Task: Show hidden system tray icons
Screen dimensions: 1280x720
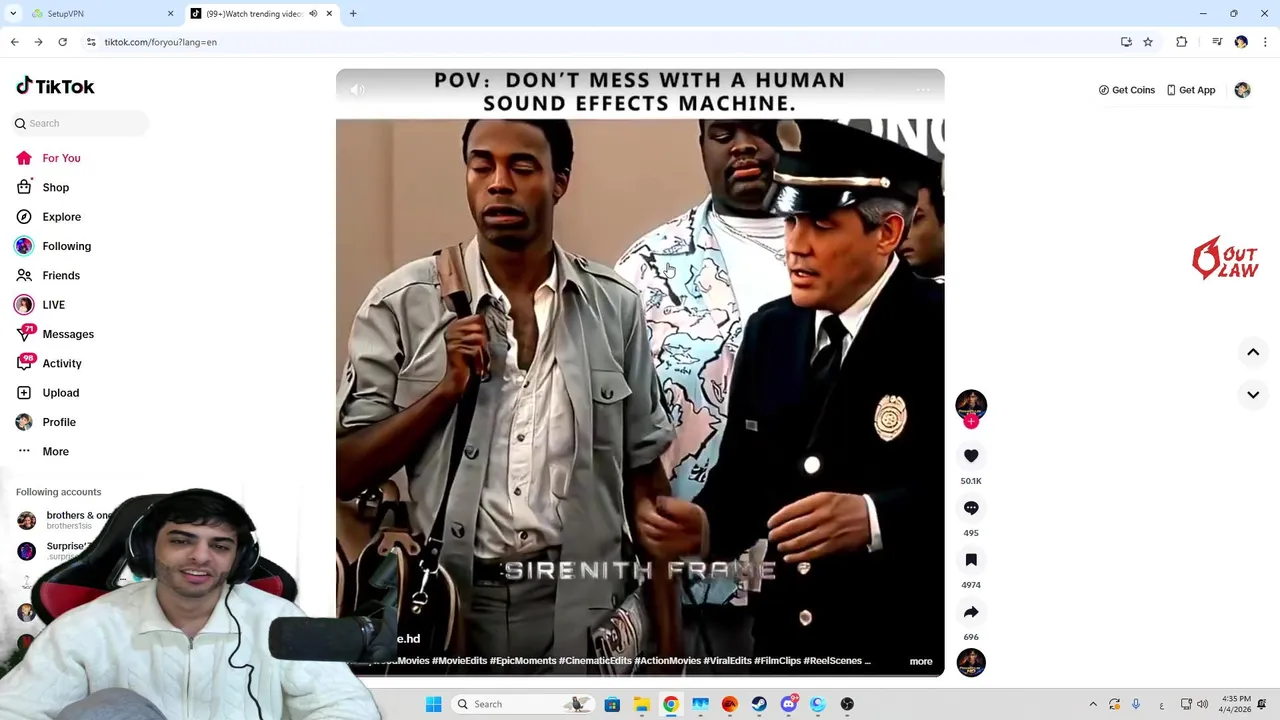Action: click(1093, 704)
